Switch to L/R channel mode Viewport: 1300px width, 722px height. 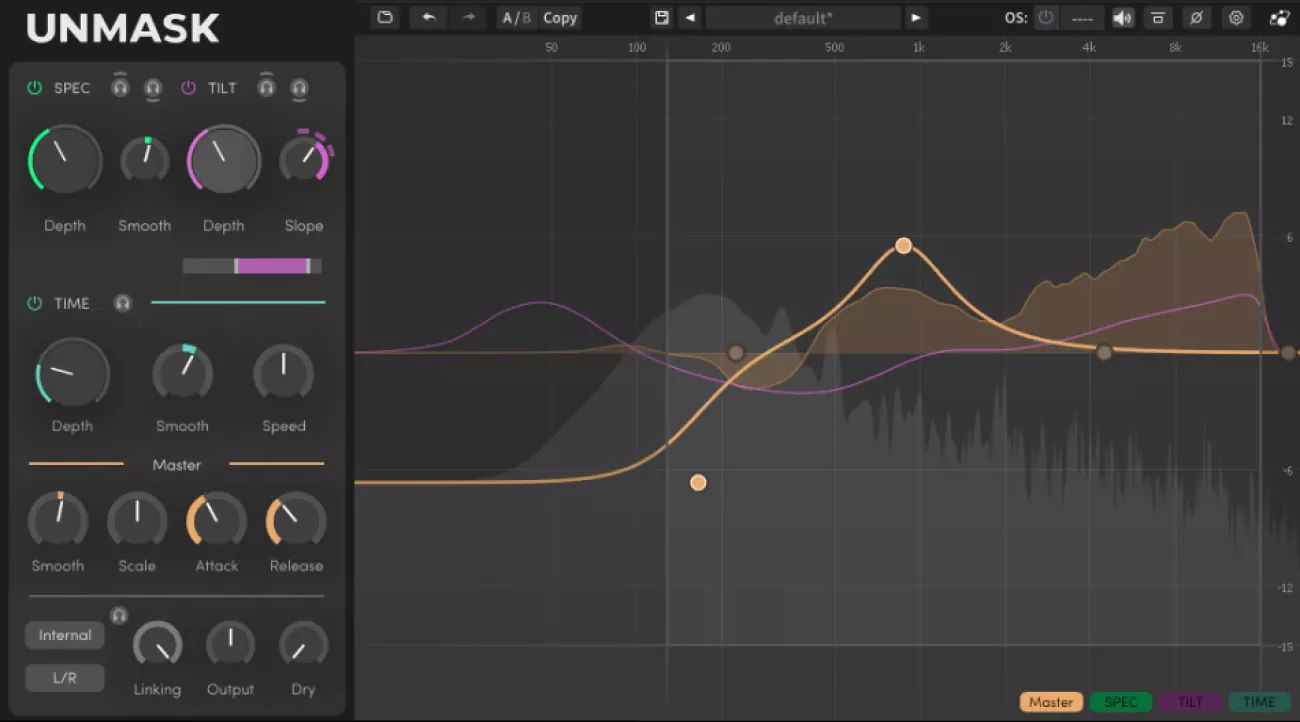click(64, 677)
